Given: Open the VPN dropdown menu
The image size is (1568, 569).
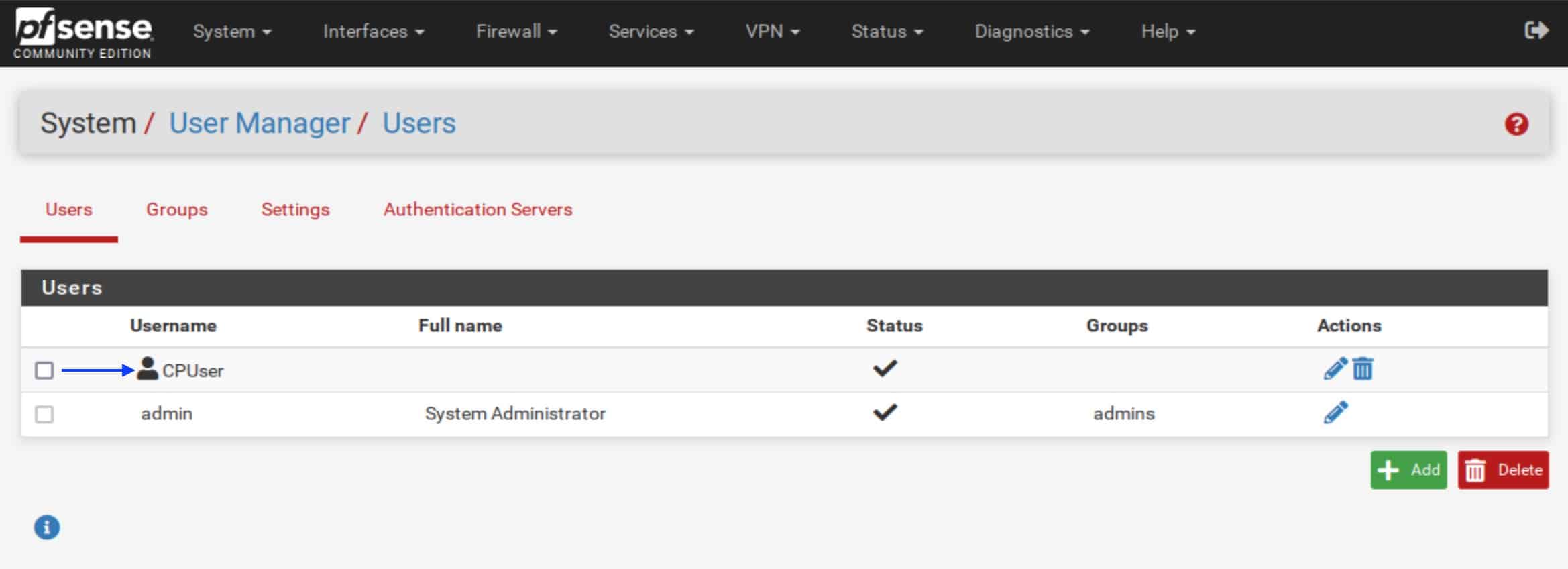Looking at the screenshot, I should [773, 32].
